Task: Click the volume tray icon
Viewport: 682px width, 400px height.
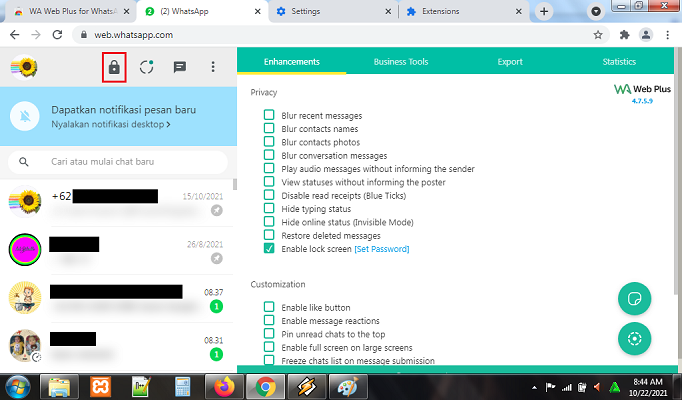Action: [598, 387]
